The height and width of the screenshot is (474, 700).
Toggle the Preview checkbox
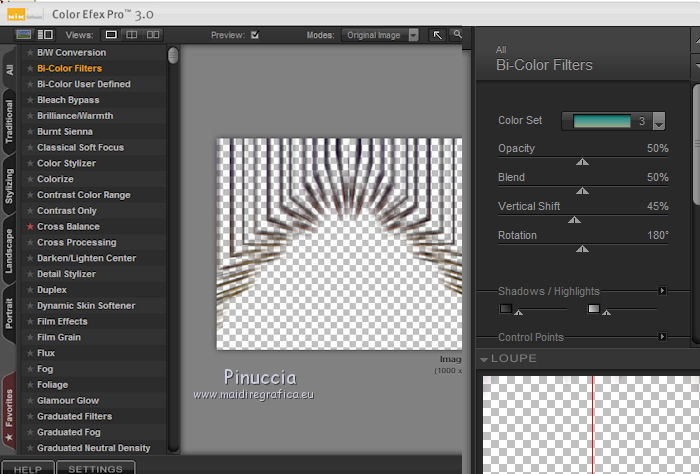click(255, 35)
